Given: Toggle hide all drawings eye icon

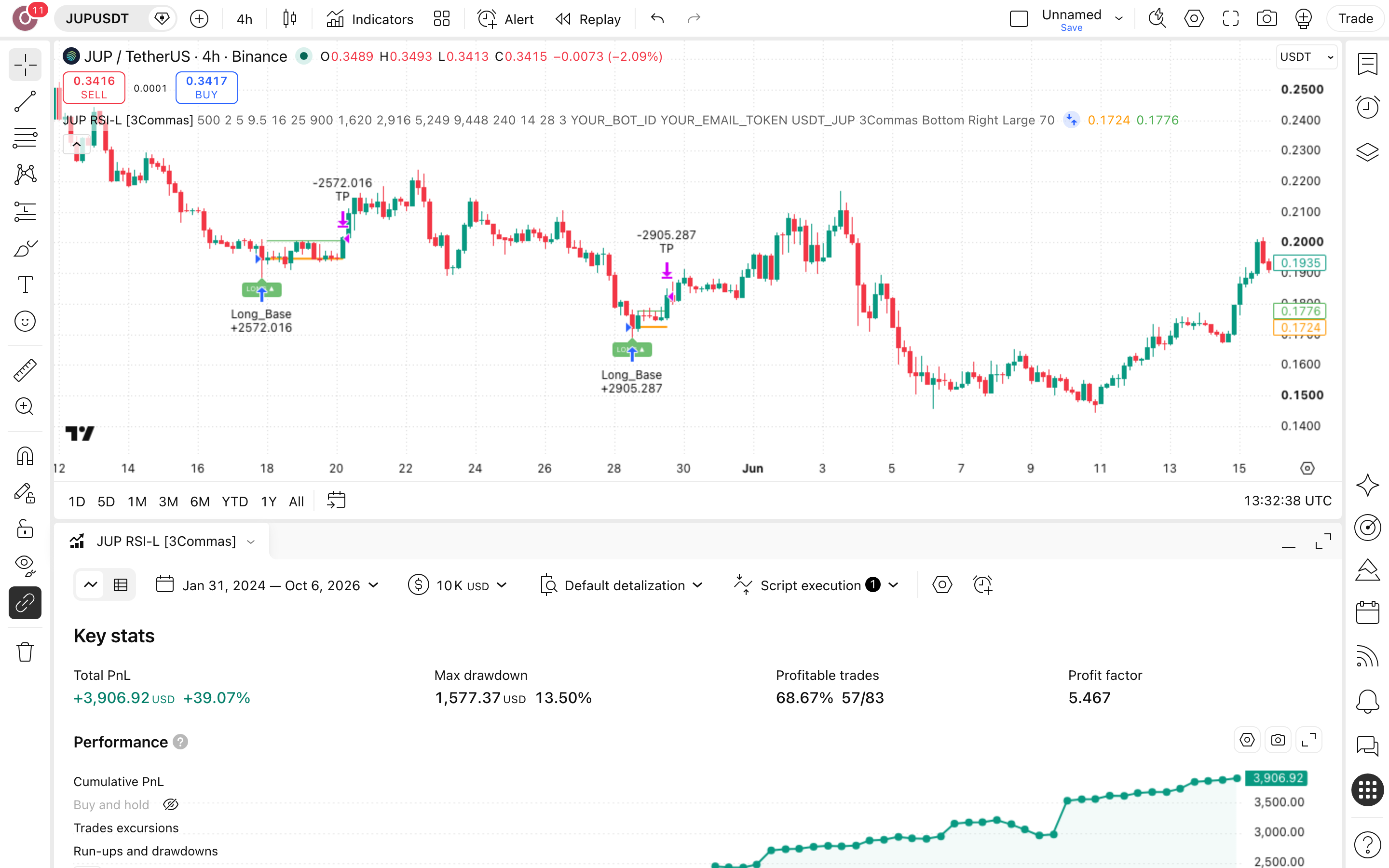Looking at the screenshot, I should pos(25,566).
